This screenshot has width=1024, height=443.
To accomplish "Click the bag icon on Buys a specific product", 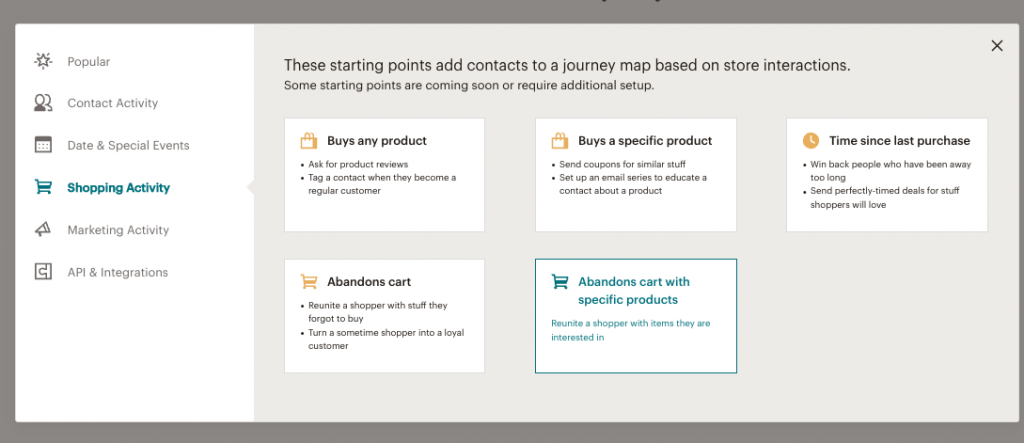I will 560,140.
